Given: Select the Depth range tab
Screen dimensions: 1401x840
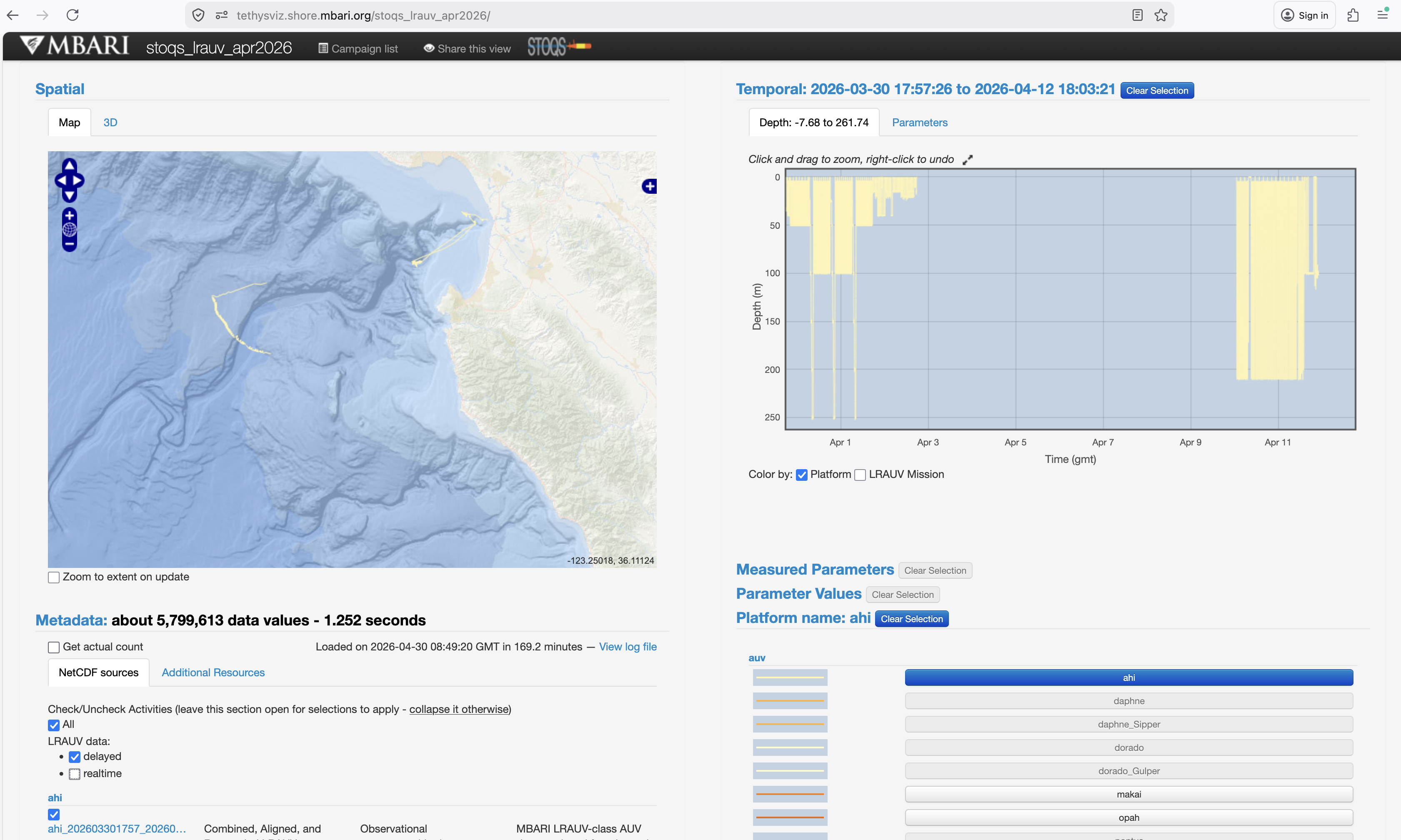Looking at the screenshot, I should [x=813, y=122].
